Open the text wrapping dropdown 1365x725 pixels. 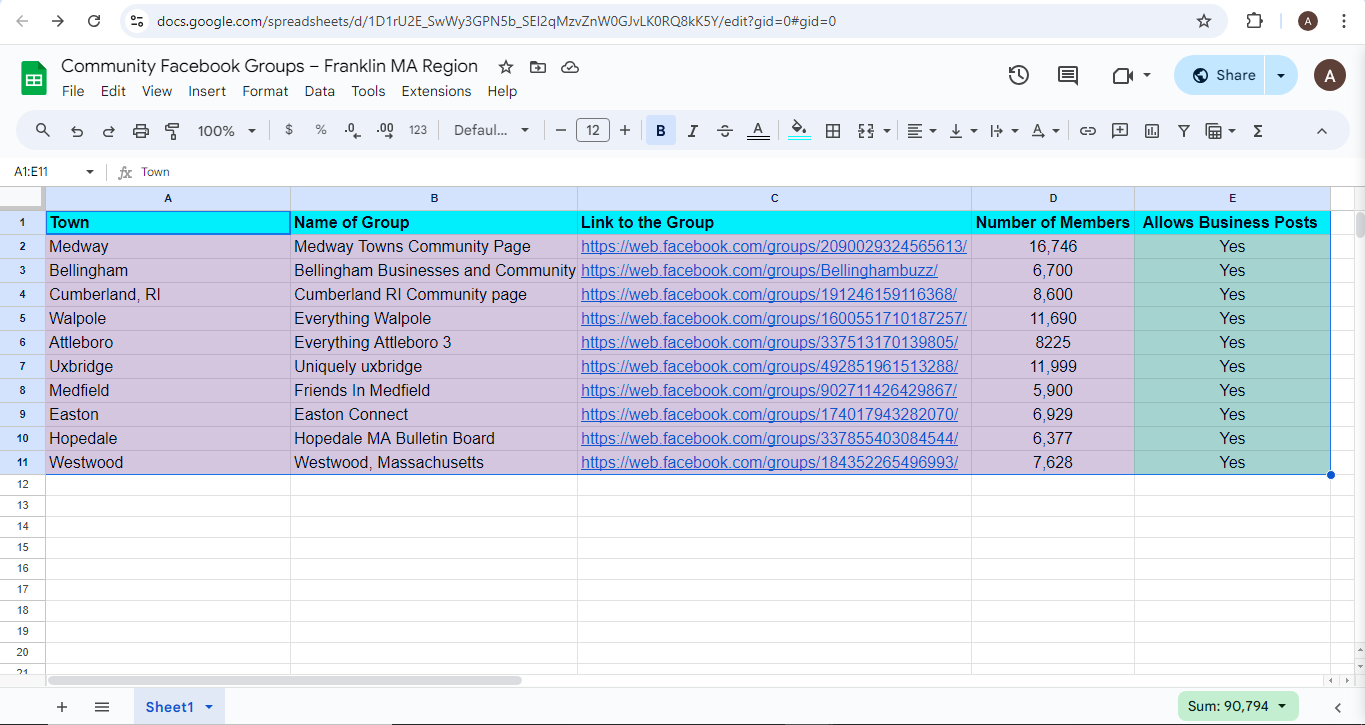click(x=1004, y=130)
